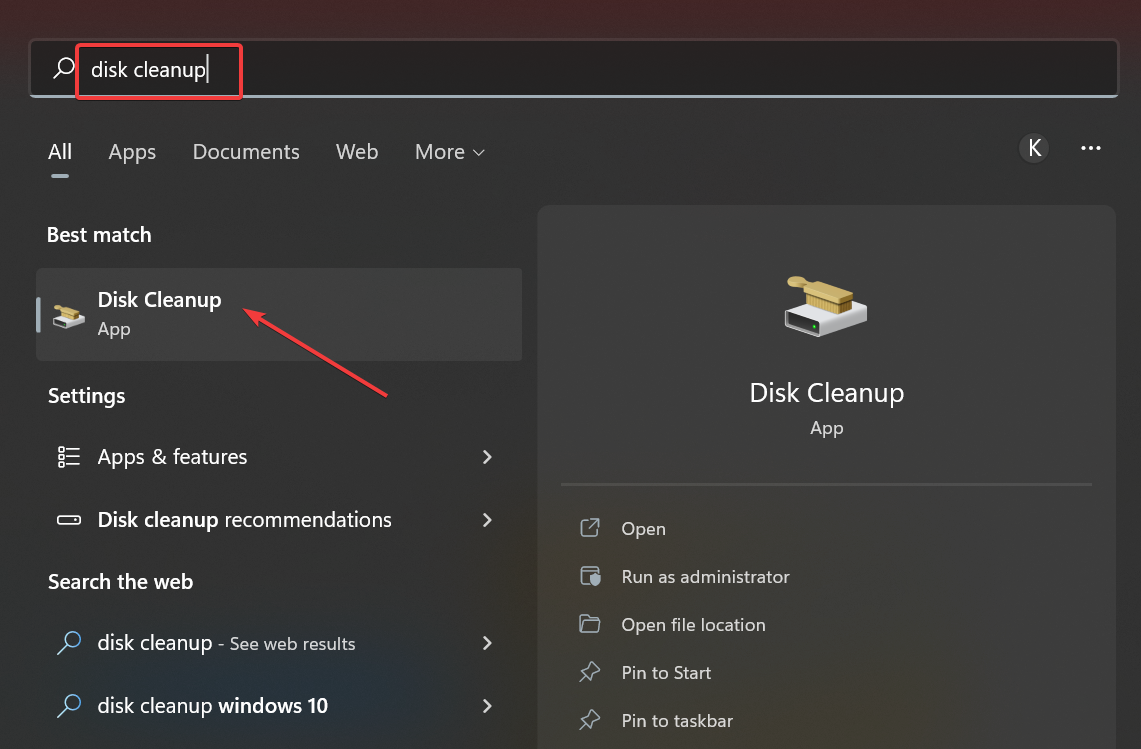
Task: Switch to the Apps tab
Action: click(x=132, y=152)
